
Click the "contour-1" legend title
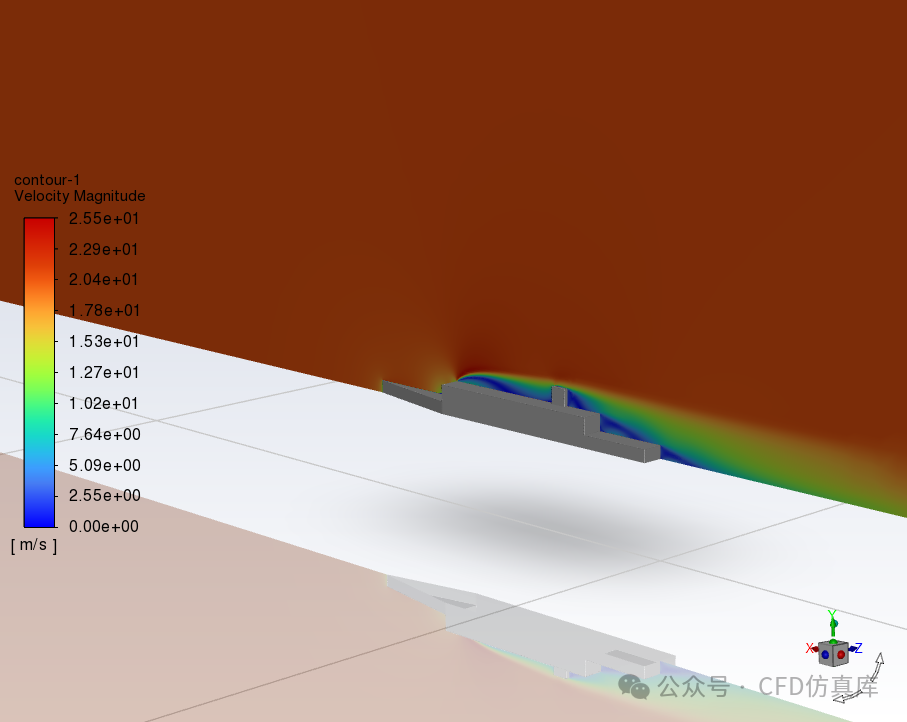47,180
